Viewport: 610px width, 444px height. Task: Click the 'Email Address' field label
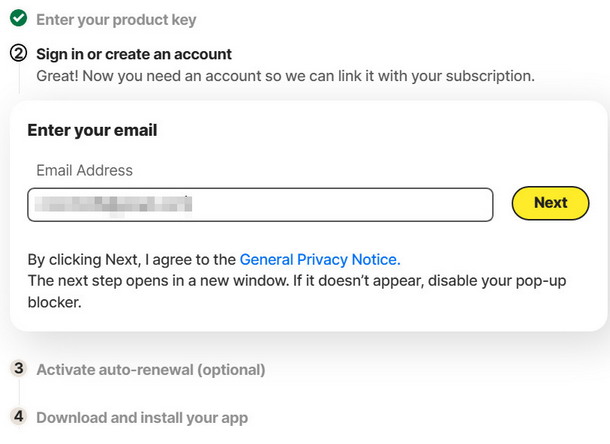point(84,170)
